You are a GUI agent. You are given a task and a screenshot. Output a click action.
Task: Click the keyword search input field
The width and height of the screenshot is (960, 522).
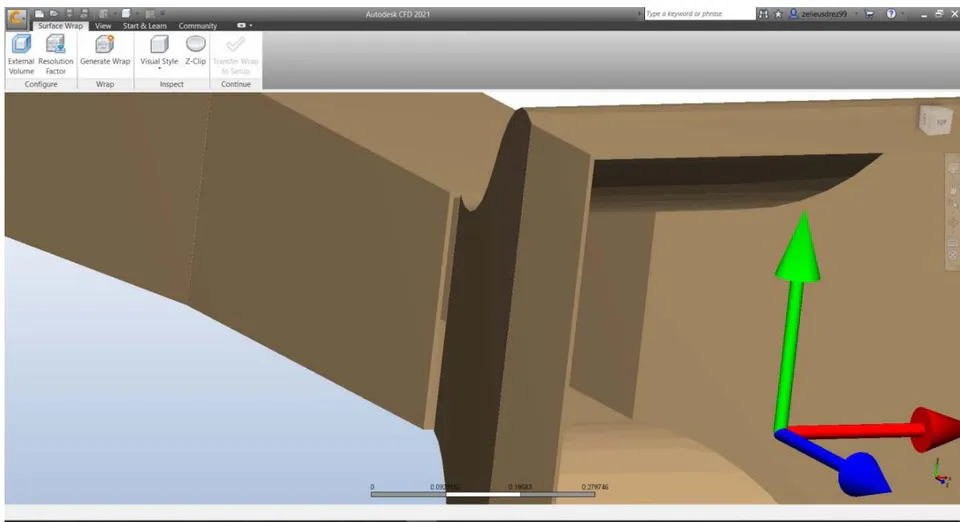699,13
